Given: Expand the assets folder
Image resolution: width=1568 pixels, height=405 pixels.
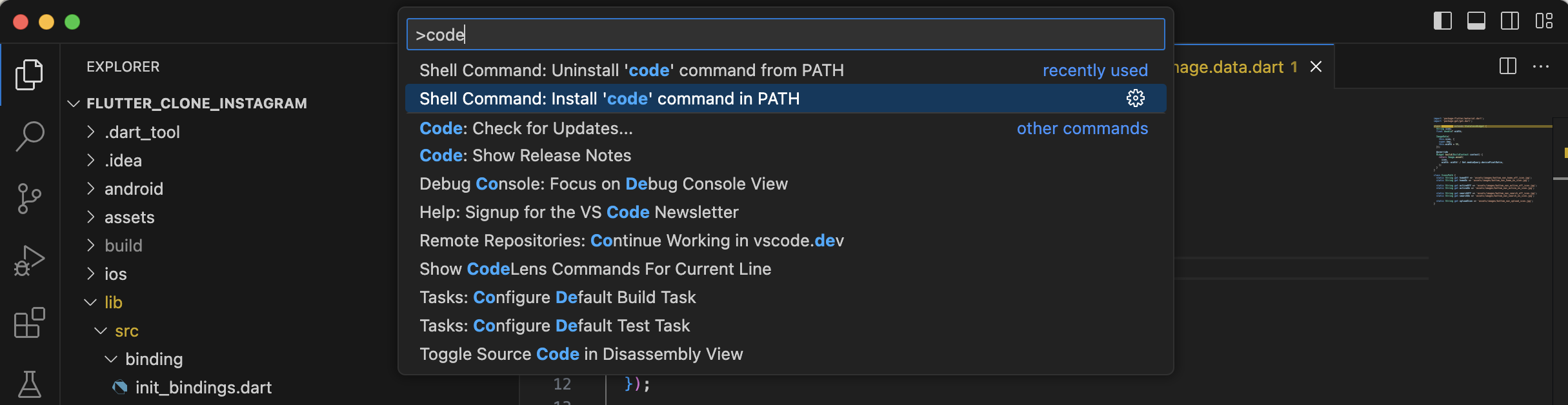Looking at the screenshot, I should pyautogui.click(x=129, y=217).
